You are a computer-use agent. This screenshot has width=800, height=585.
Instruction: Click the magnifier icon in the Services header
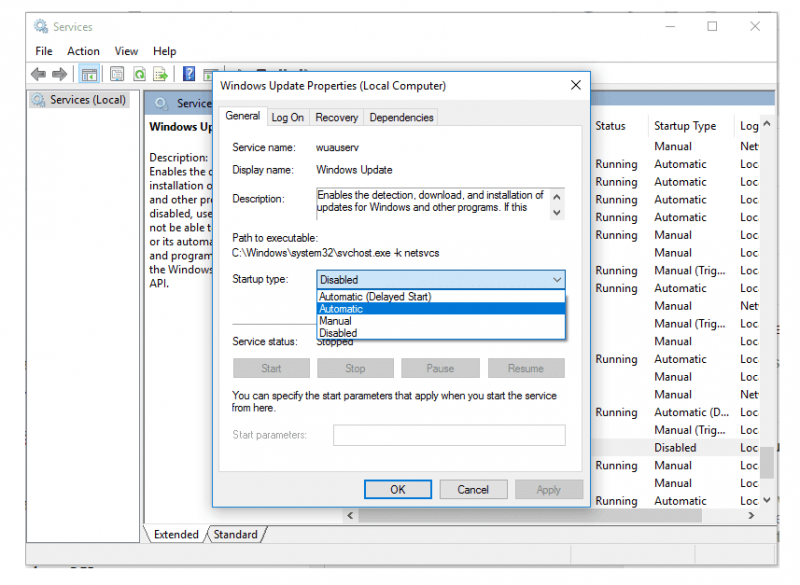(162, 104)
